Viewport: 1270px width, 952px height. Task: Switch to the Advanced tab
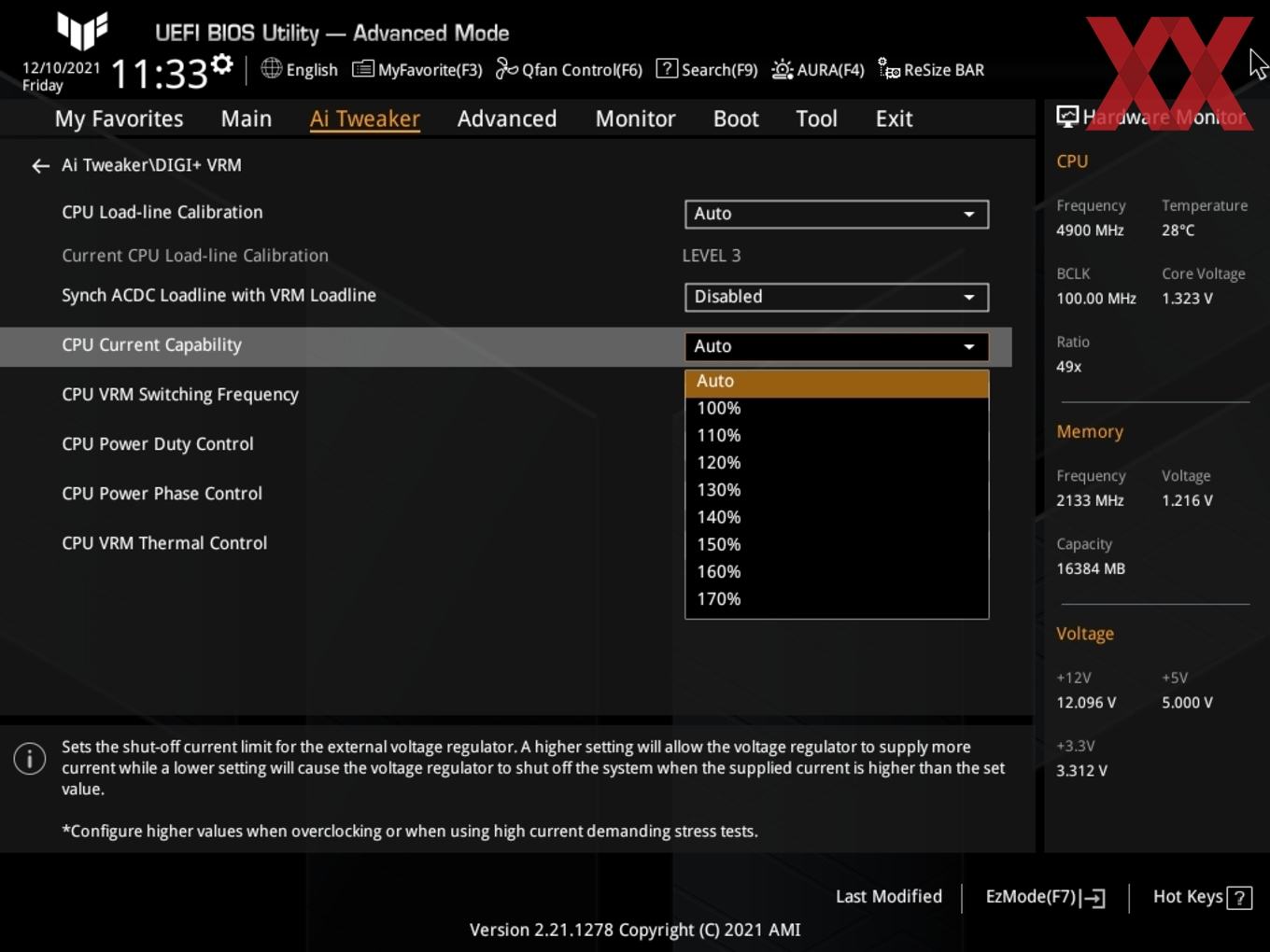507,119
